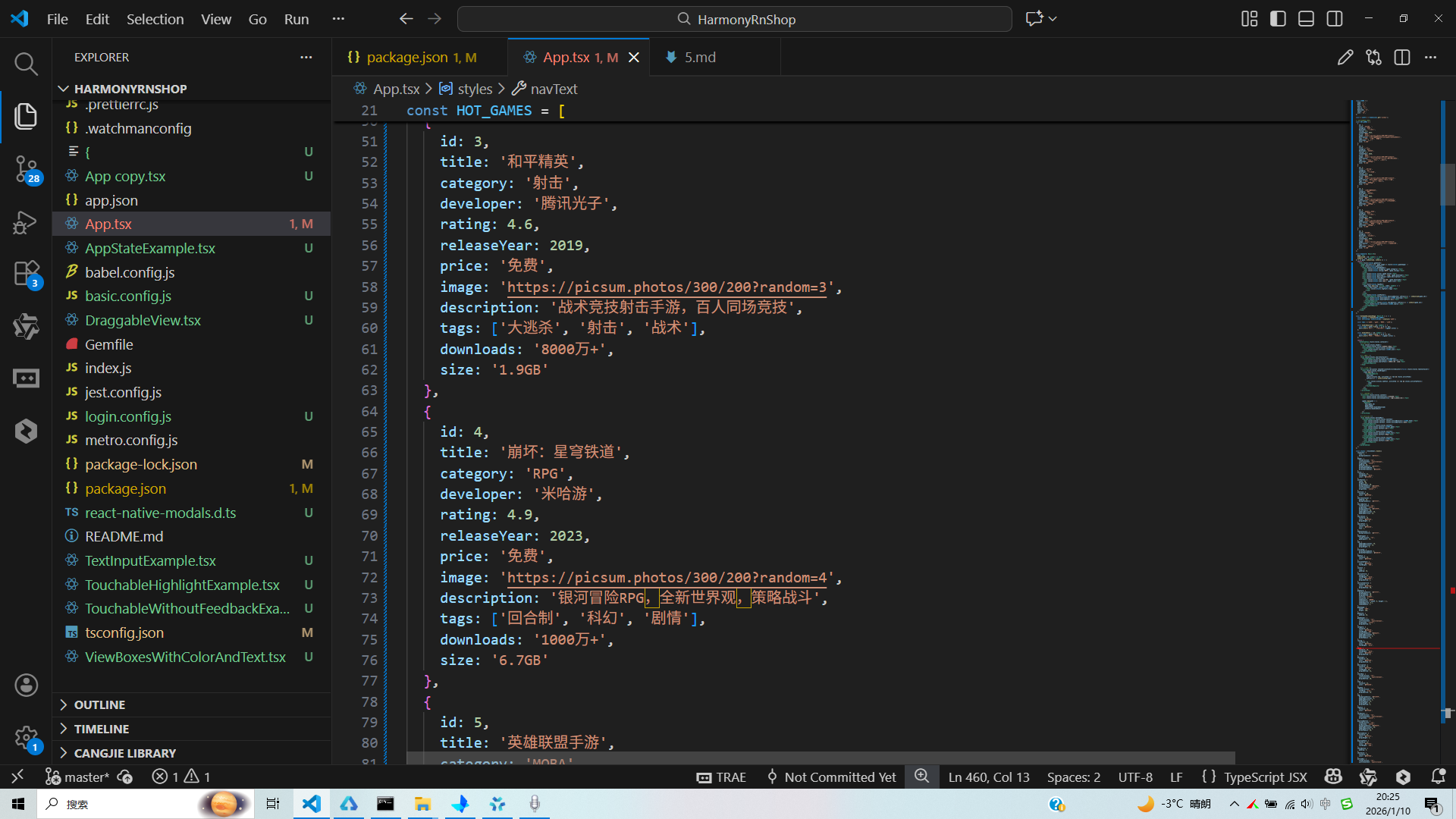The image size is (1456, 819).
Task: Open the notifications bell in status bar
Action: [1438, 777]
